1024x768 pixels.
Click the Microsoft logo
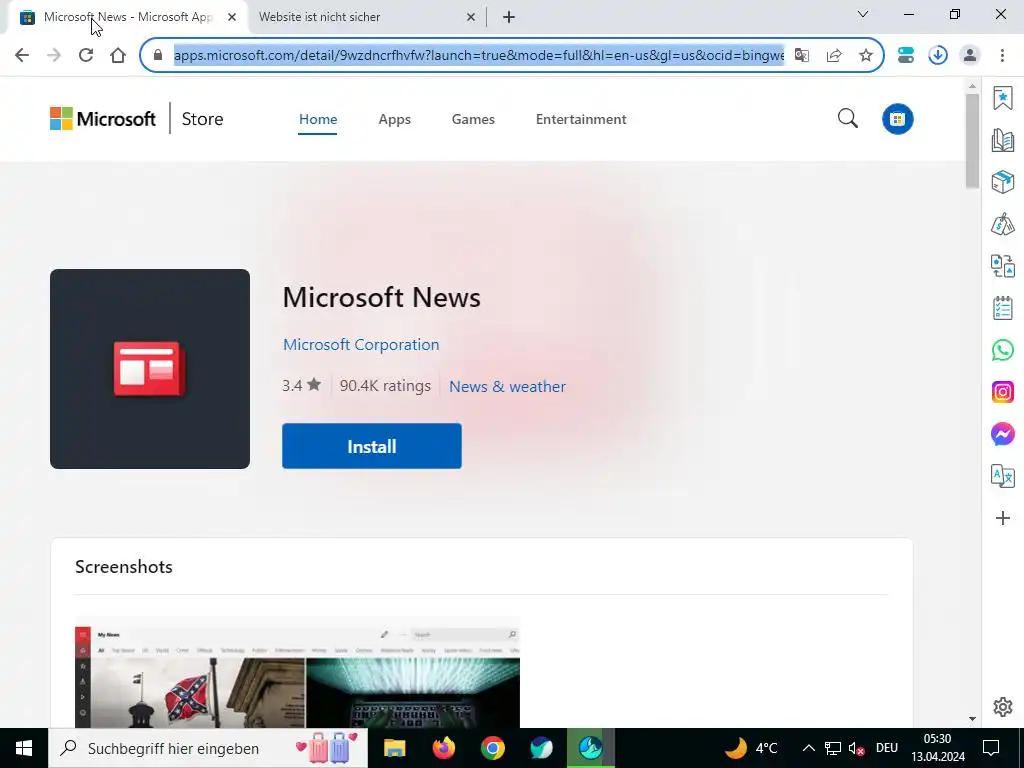(x=103, y=119)
